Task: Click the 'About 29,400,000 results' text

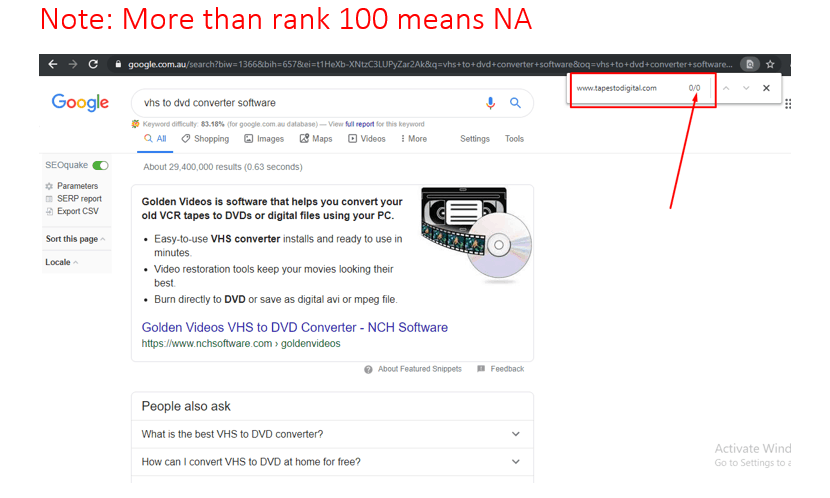Action: [223, 167]
